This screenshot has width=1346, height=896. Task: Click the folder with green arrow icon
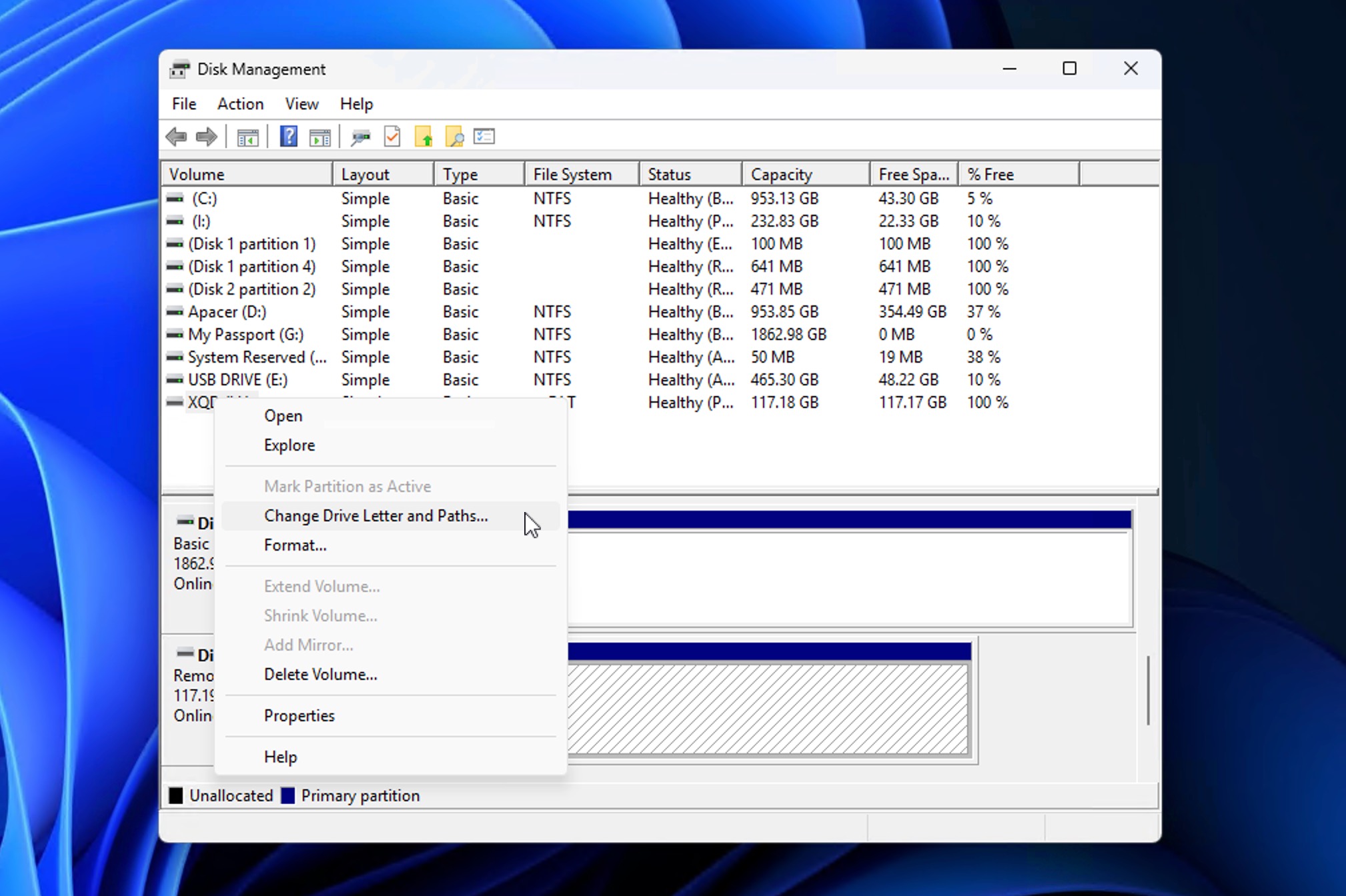pyautogui.click(x=424, y=137)
